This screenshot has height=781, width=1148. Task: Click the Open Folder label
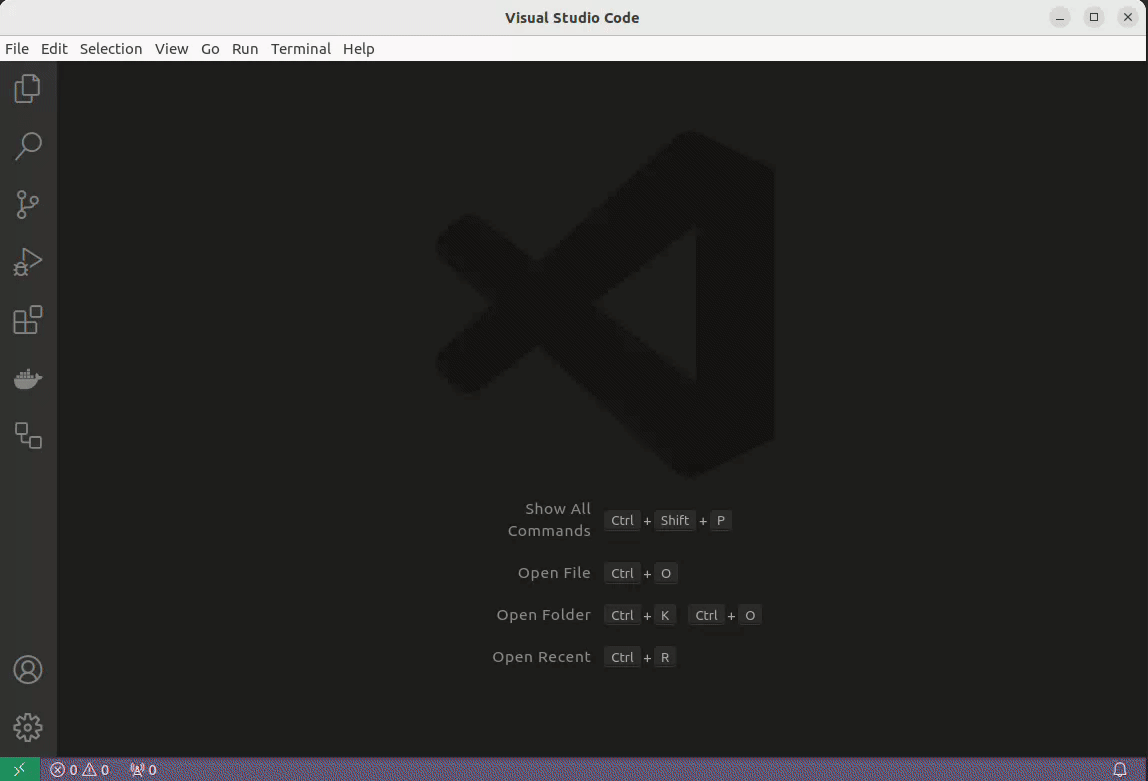543,615
